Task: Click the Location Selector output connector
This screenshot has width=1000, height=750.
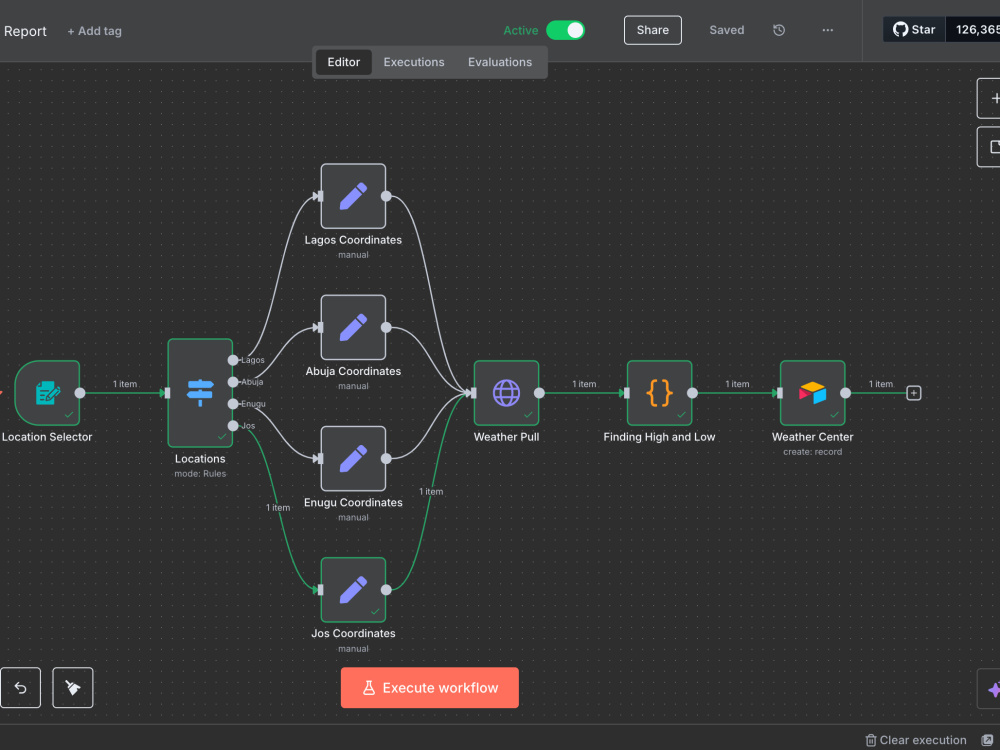Action: [x=80, y=393]
